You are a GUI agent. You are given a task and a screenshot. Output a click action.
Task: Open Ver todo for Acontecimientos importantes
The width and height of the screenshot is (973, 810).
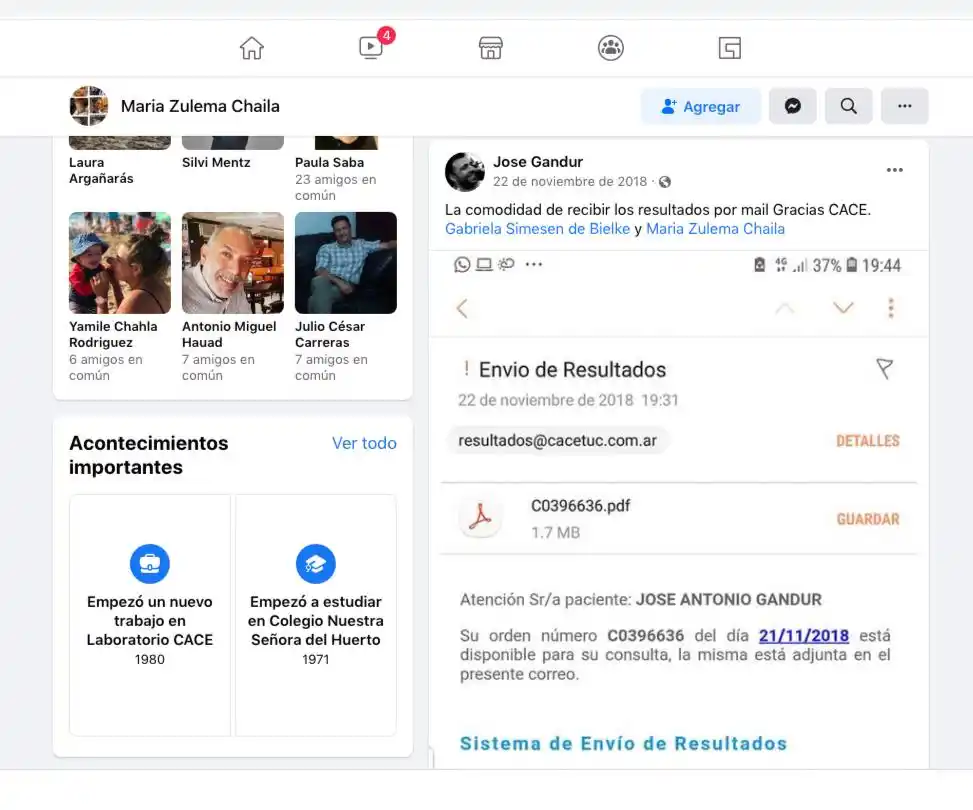364,442
